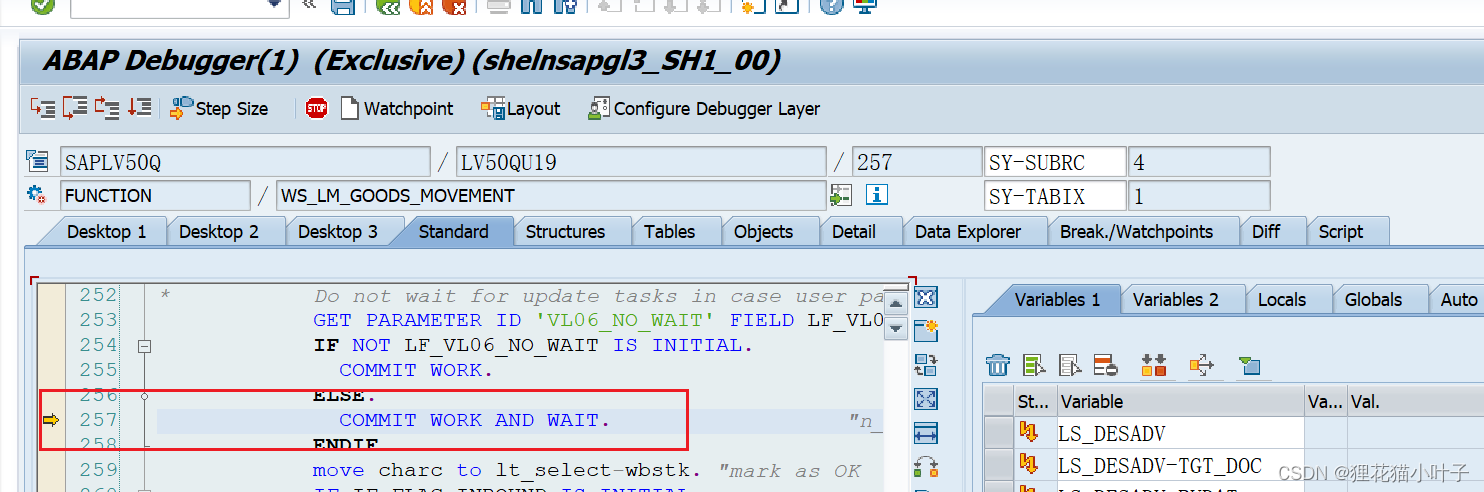Image resolution: width=1484 pixels, height=492 pixels.
Task: Click the green list icon after trash
Action: tap(1034, 365)
